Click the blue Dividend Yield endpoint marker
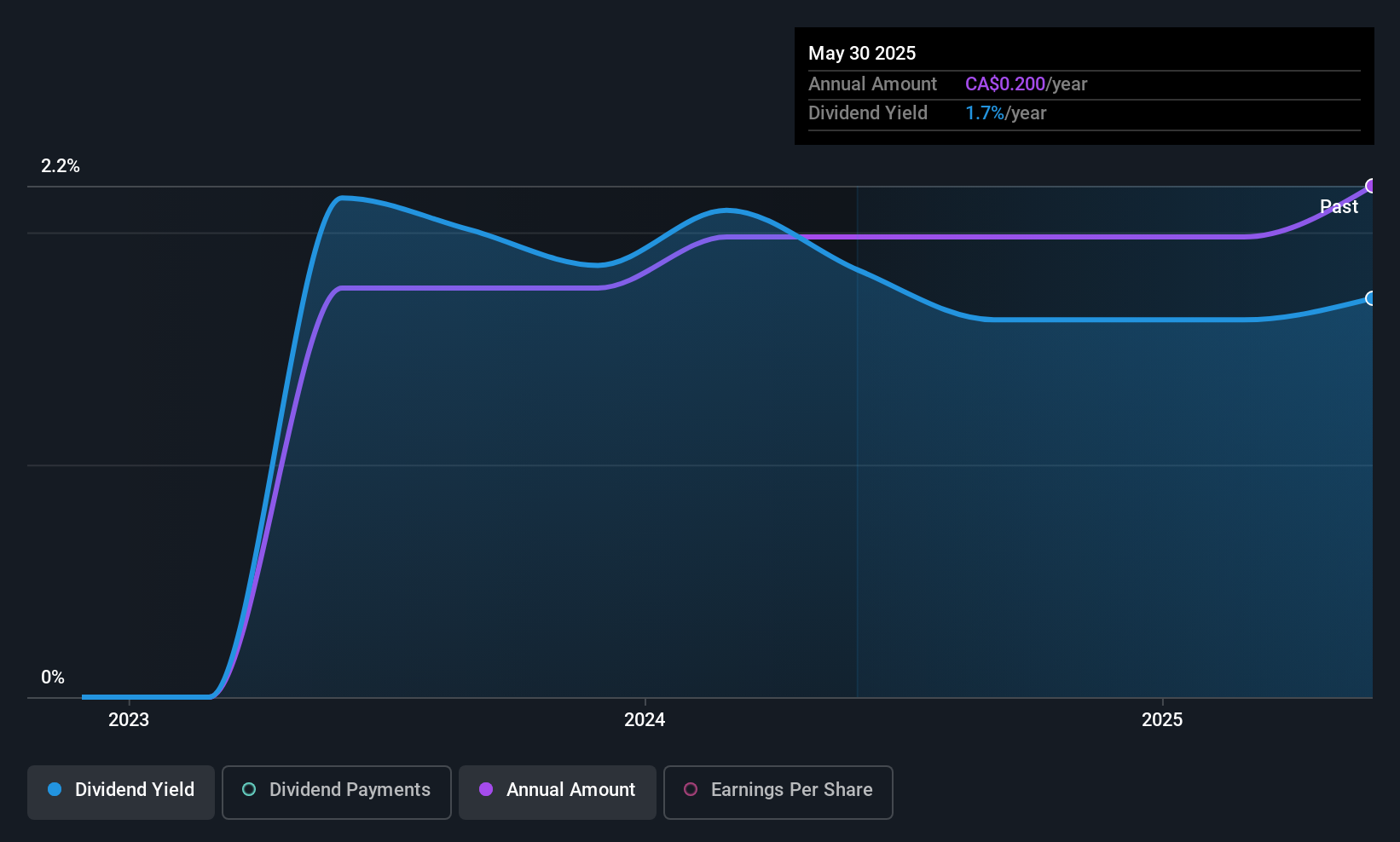 (1371, 298)
